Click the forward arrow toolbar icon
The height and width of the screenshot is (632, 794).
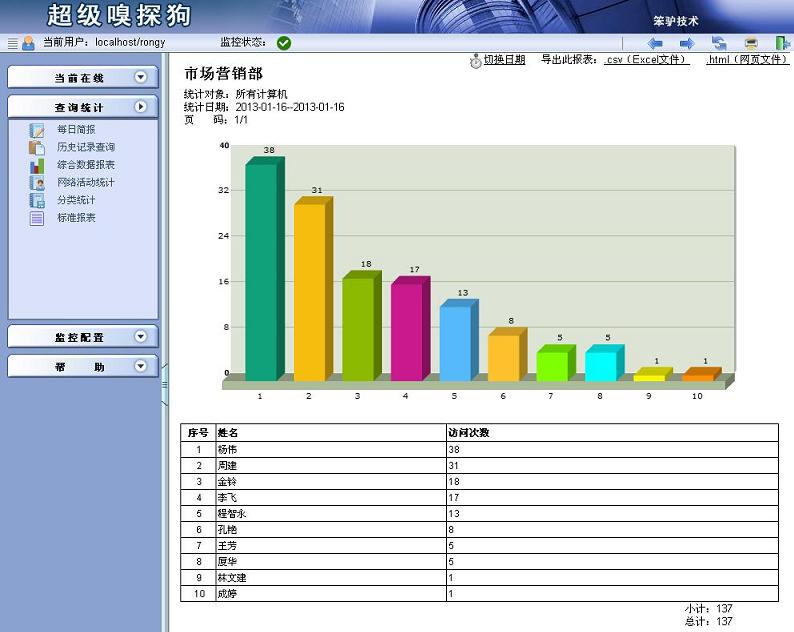687,43
